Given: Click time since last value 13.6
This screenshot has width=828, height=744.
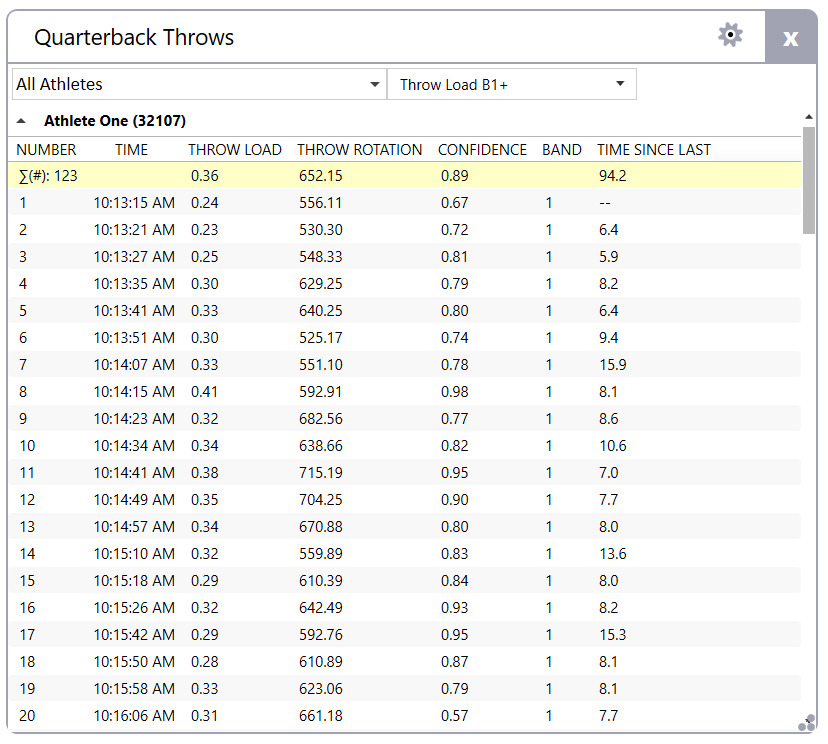Looking at the screenshot, I should click(x=613, y=553).
